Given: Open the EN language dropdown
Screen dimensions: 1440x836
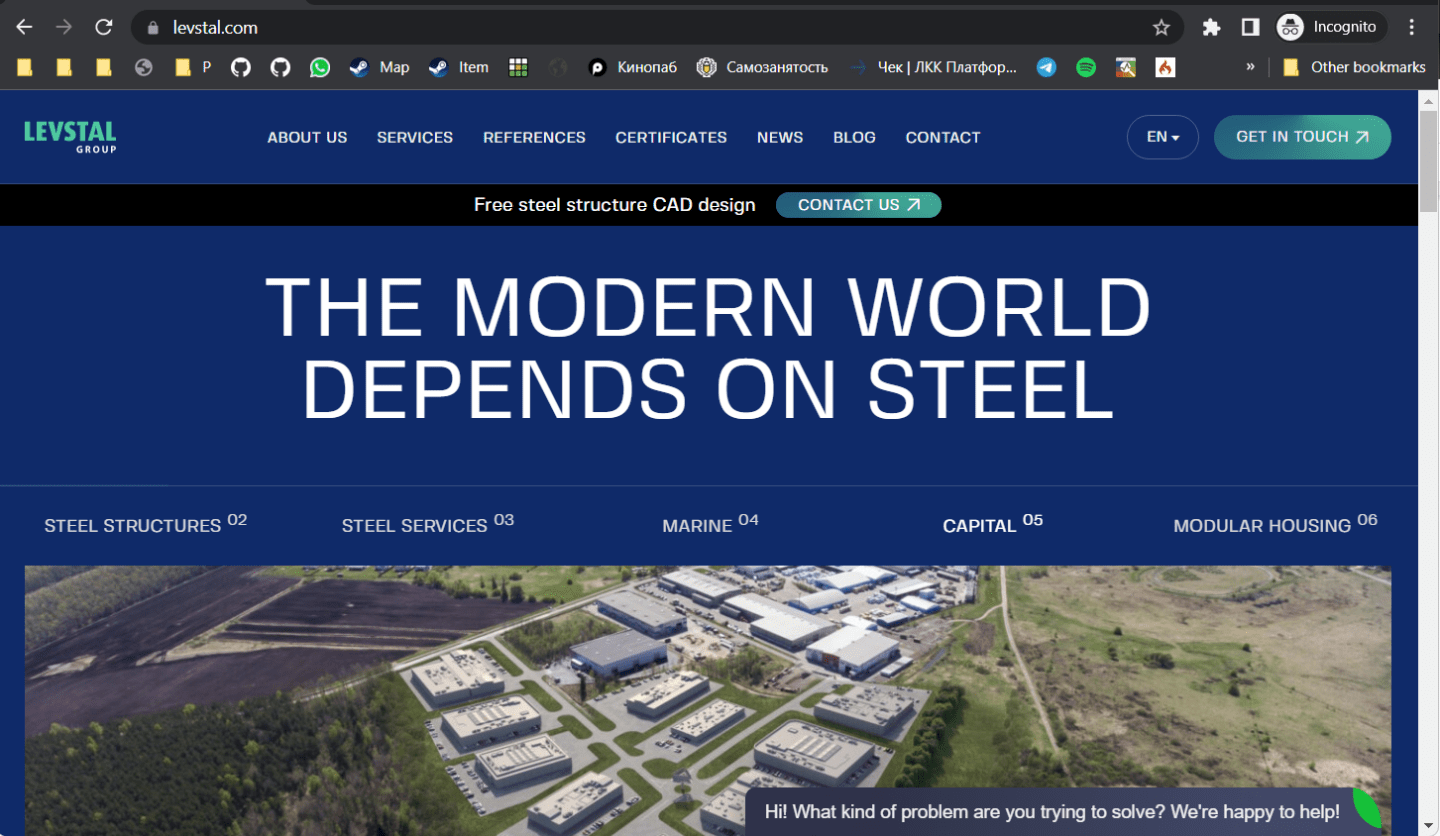Looking at the screenshot, I should 1162,137.
